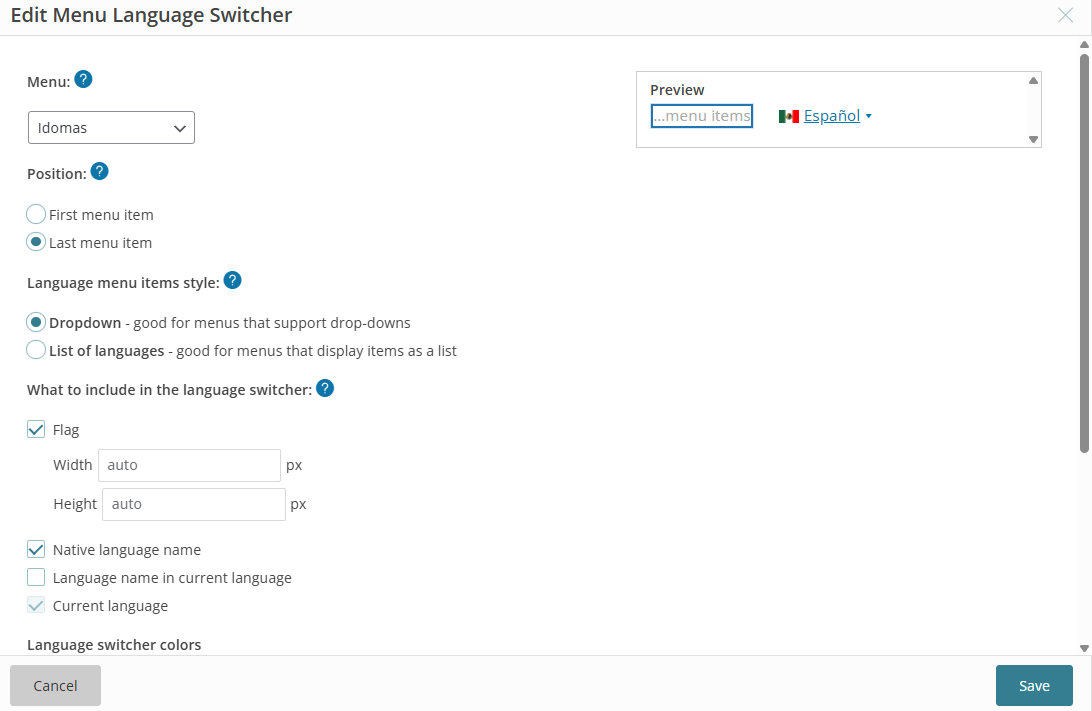This screenshot has height=711, width=1092.
Task: Open the Menu dropdown showing Idomas
Action: [111, 128]
